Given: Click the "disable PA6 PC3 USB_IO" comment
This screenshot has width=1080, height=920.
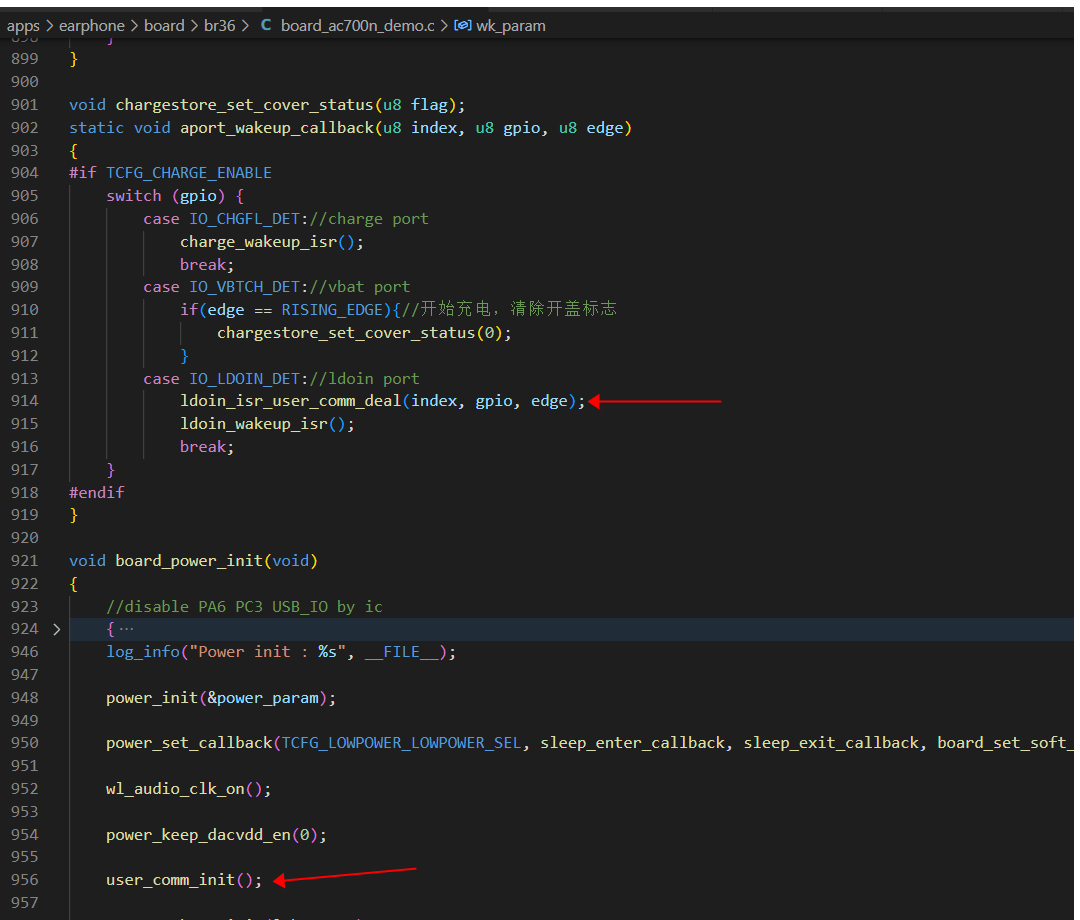Looking at the screenshot, I should (x=245, y=607).
